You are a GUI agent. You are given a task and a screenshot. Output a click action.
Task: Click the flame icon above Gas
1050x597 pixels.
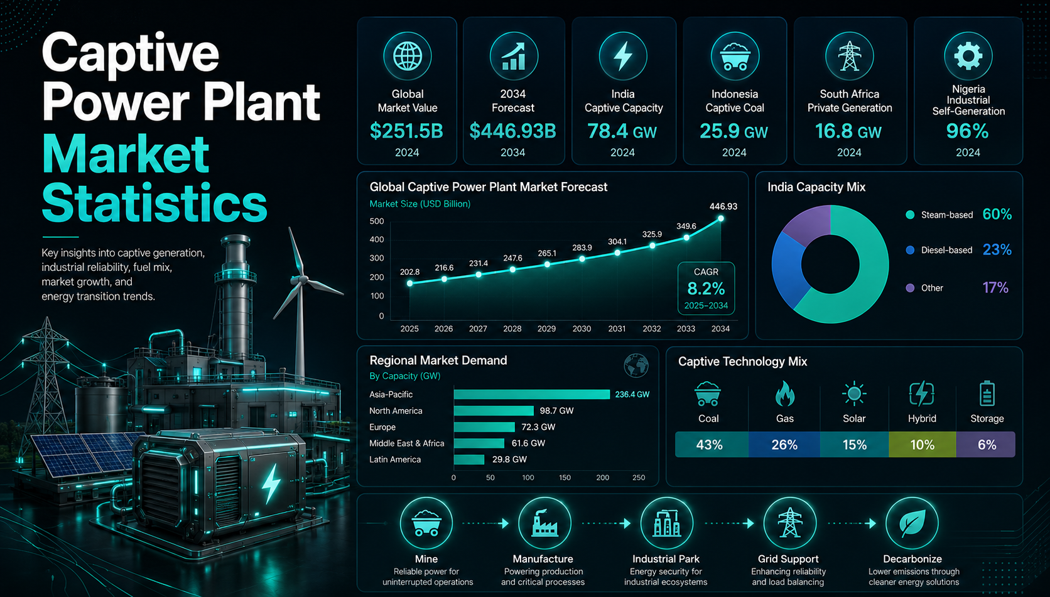pos(784,394)
